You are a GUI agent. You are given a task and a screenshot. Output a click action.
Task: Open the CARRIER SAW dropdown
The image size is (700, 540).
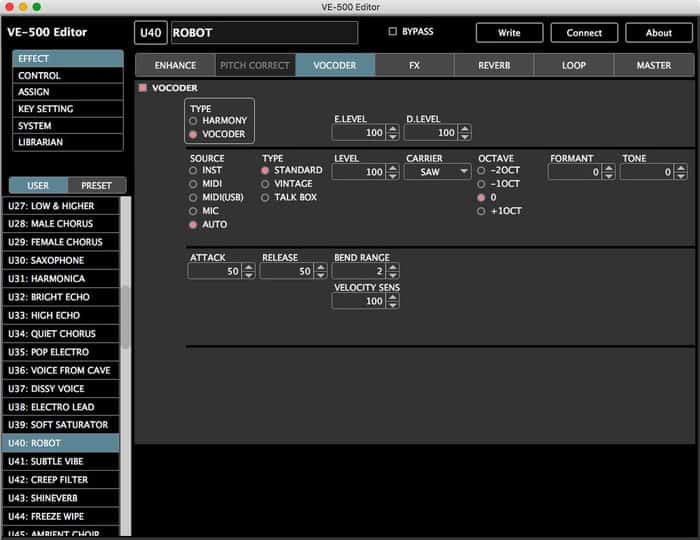[437, 172]
